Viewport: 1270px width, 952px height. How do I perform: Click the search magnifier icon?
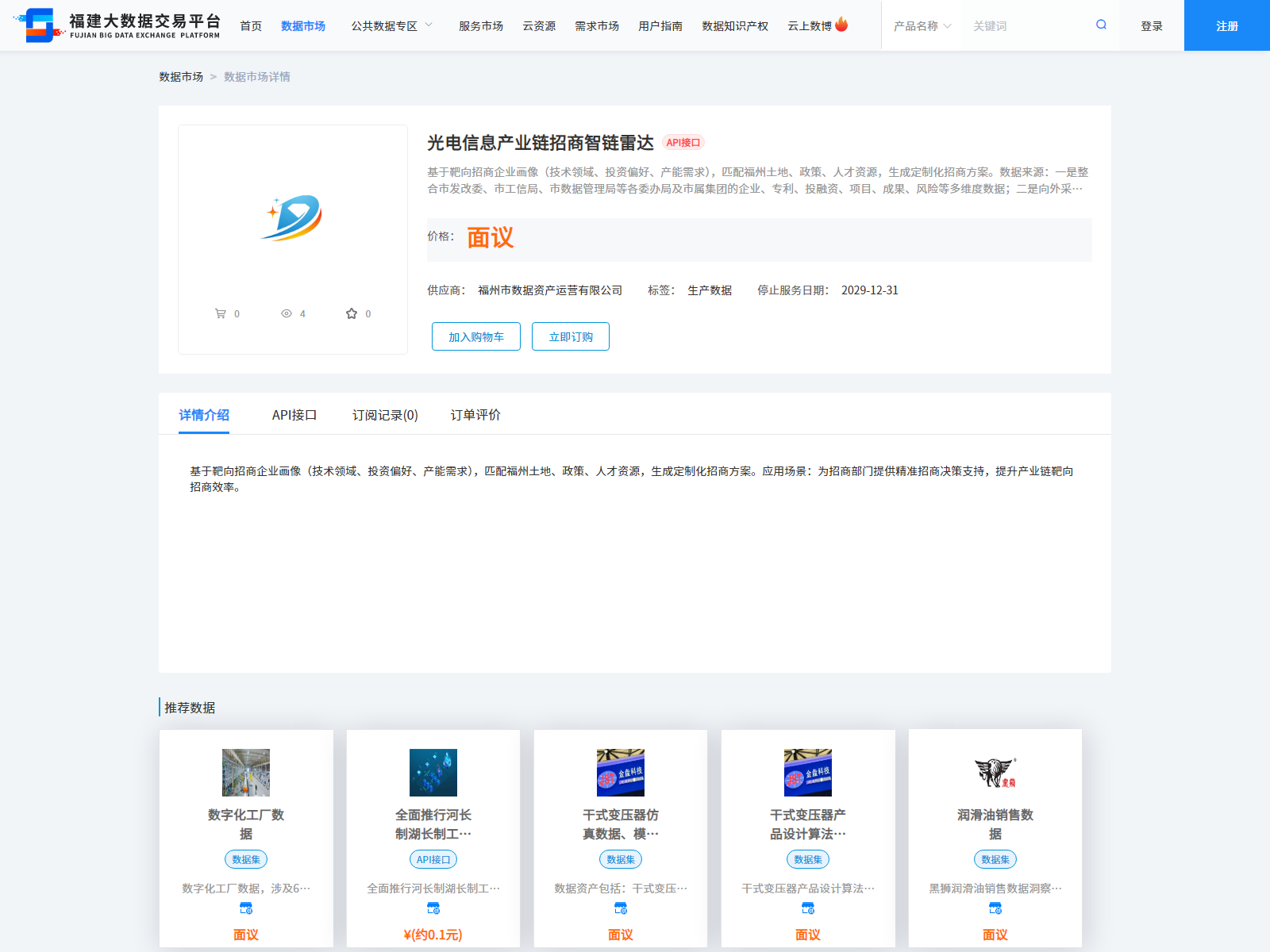pyautogui.click(x=1101, y=25)
